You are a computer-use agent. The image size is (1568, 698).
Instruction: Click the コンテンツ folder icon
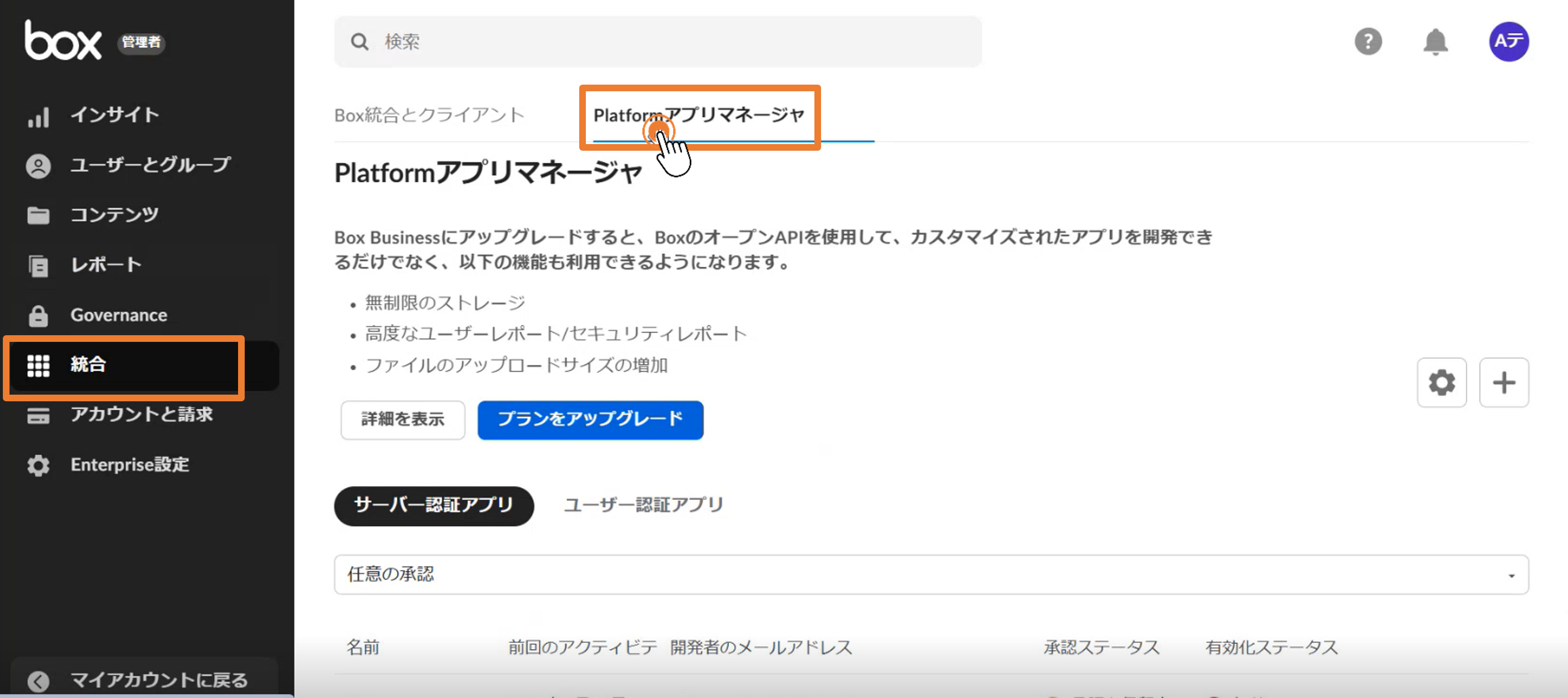tap(38, 215)
